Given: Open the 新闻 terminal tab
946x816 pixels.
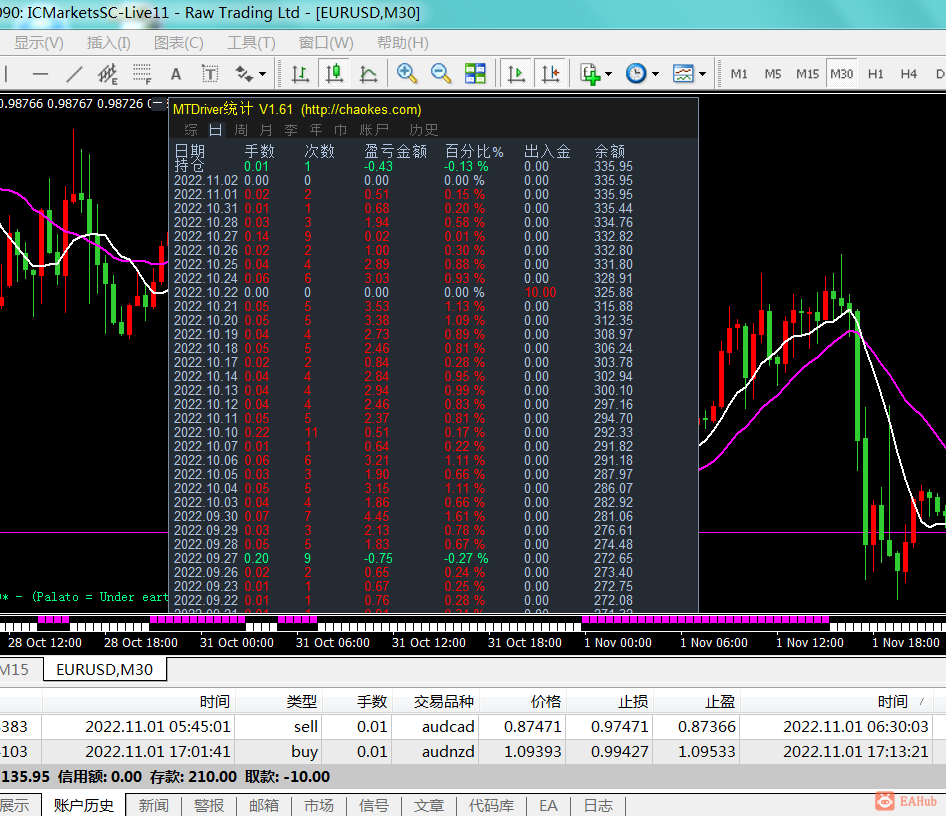Looking at the screenshot, I should (153, 805).
